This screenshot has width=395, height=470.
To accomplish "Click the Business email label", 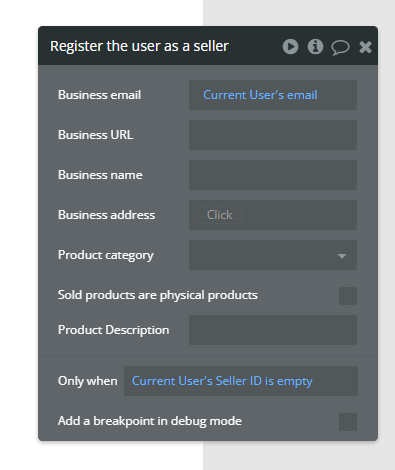I will click(99, 95).
